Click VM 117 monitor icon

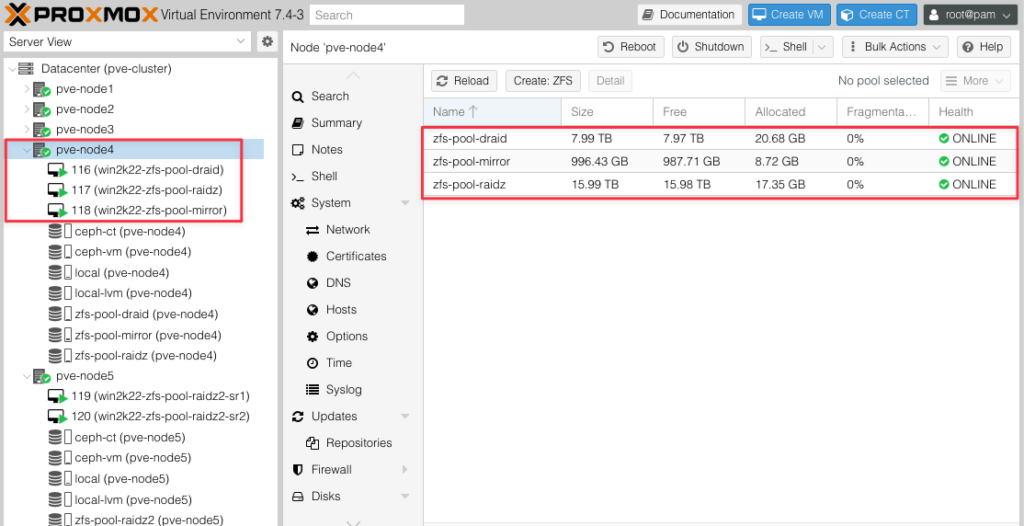(x=57, y=191)
